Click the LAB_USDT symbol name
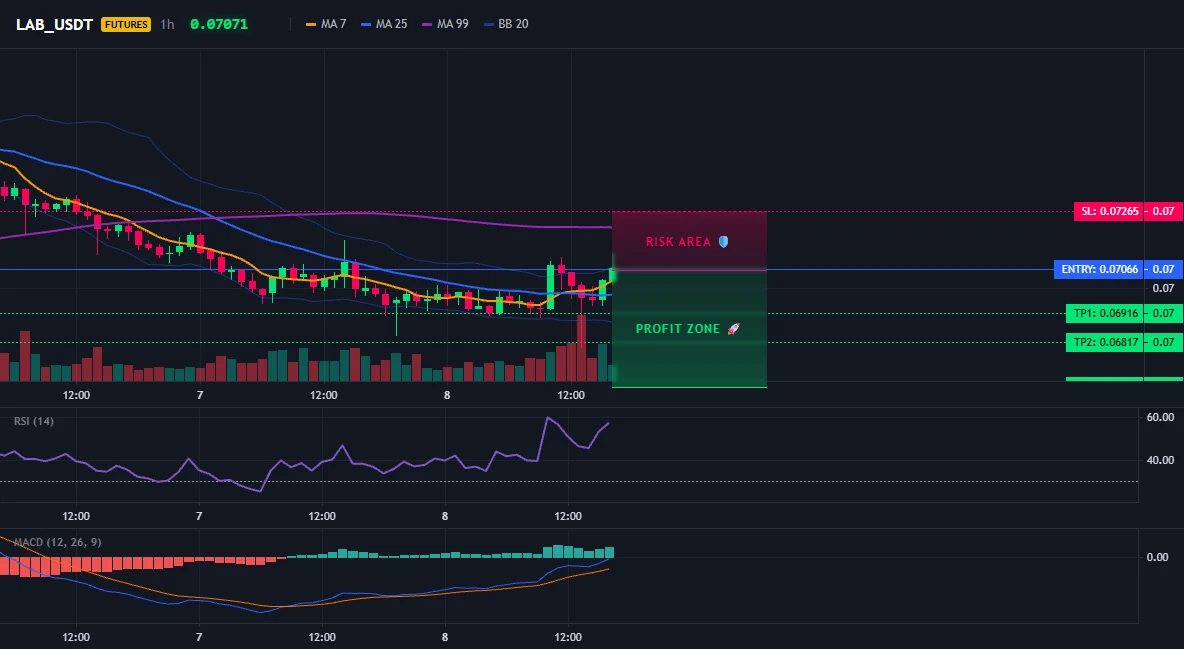 (54, 24)
